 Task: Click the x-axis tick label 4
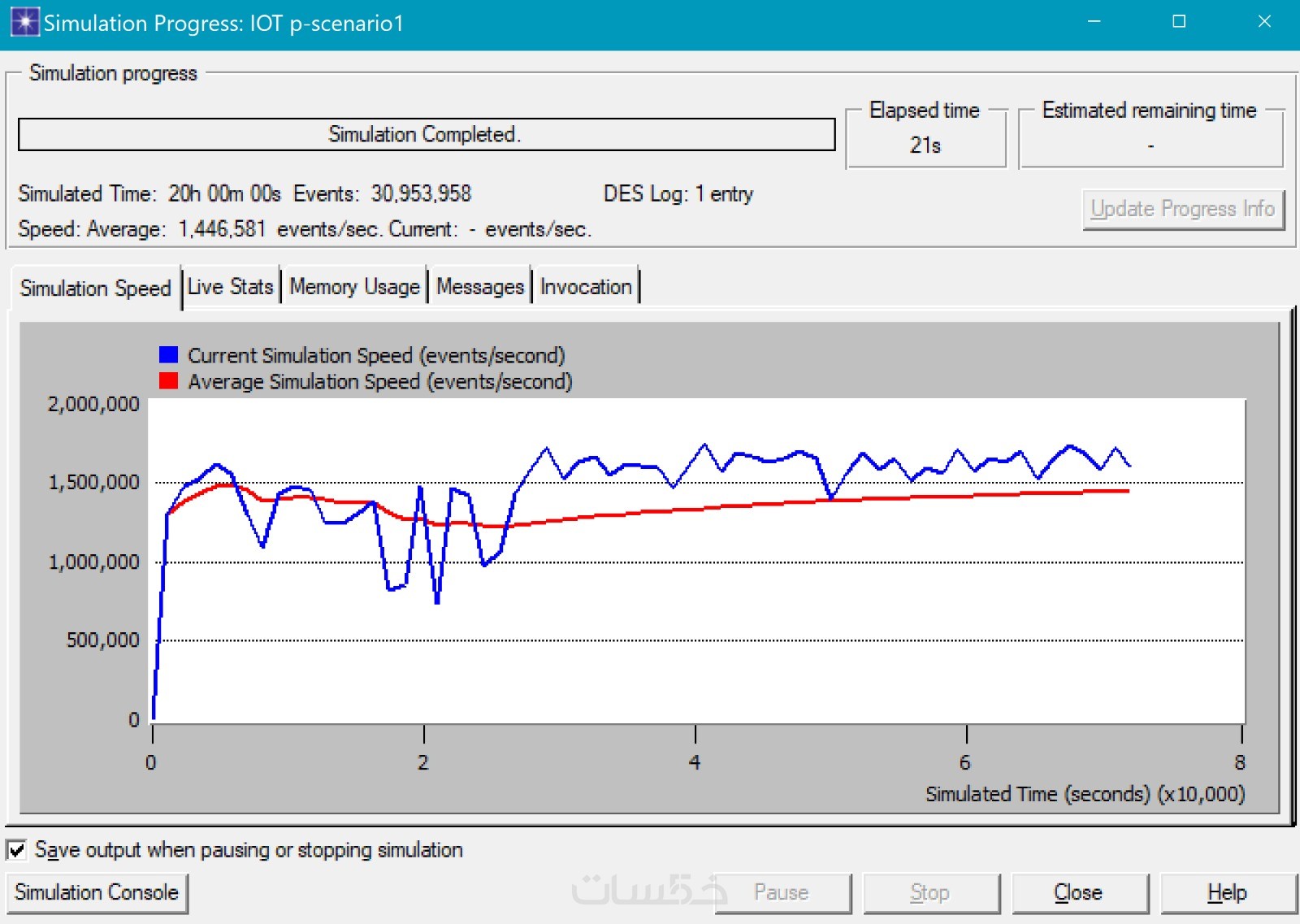pyautogui.click(x=695, y=762)
